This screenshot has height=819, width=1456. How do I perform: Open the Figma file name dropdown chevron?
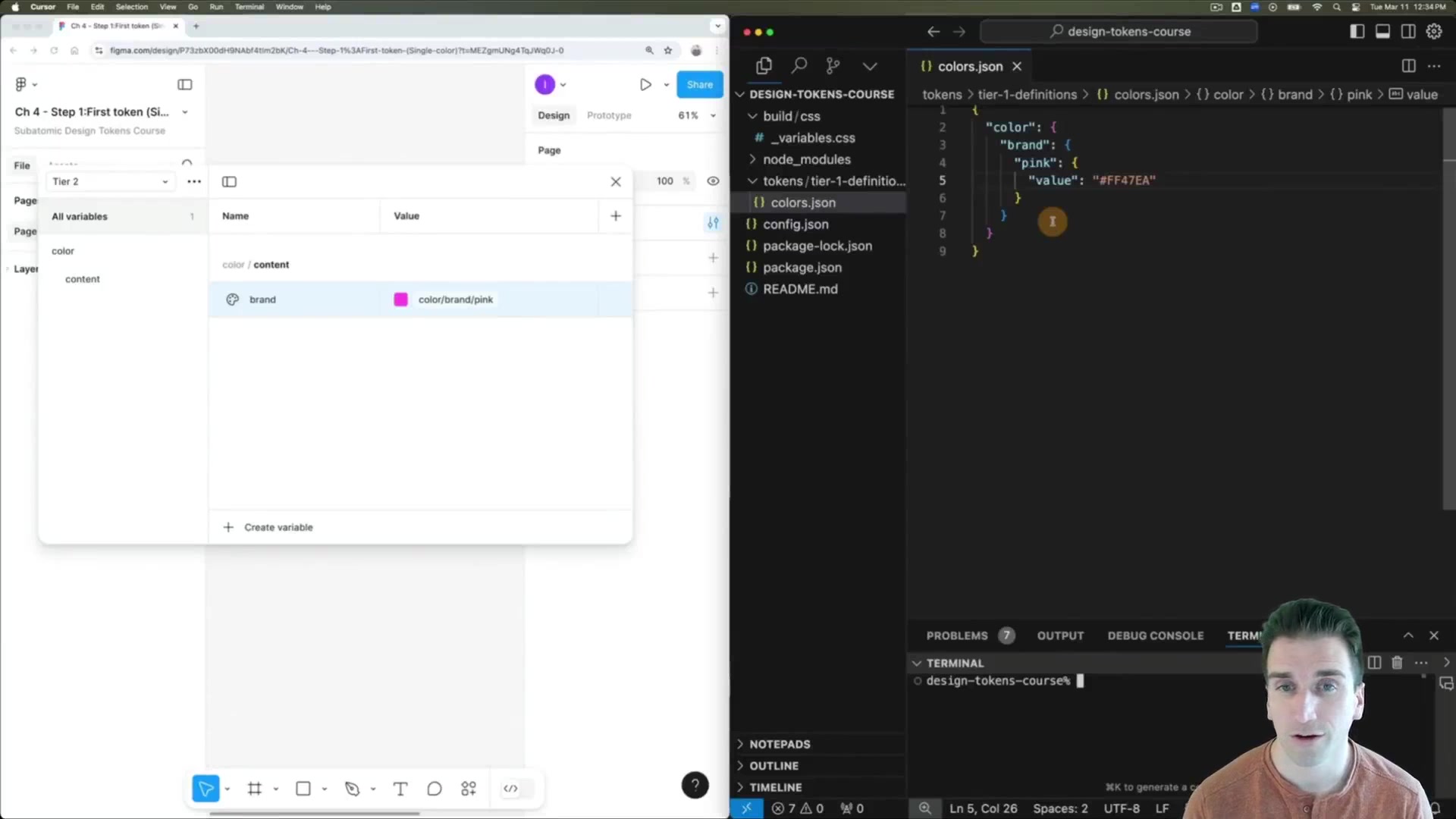(184, 112)
